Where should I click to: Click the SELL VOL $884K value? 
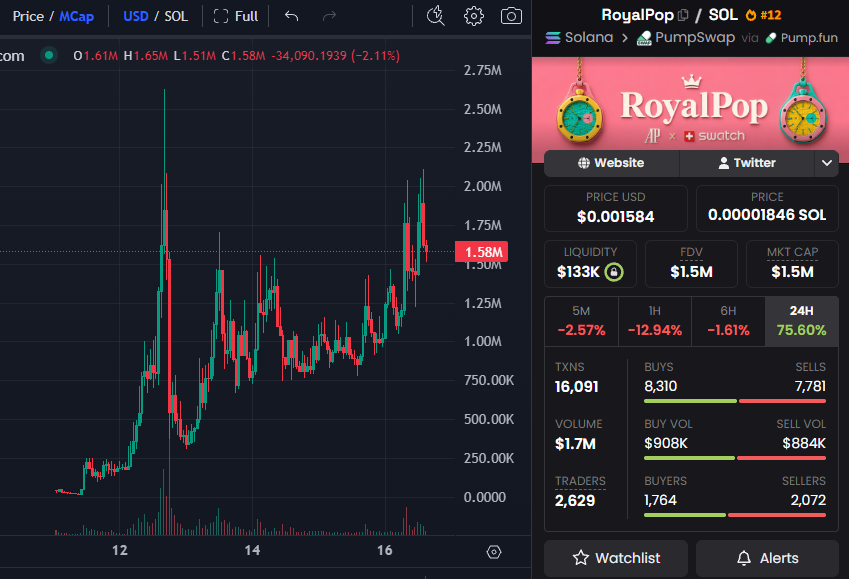pyautogui.click(x=804, y=444)
